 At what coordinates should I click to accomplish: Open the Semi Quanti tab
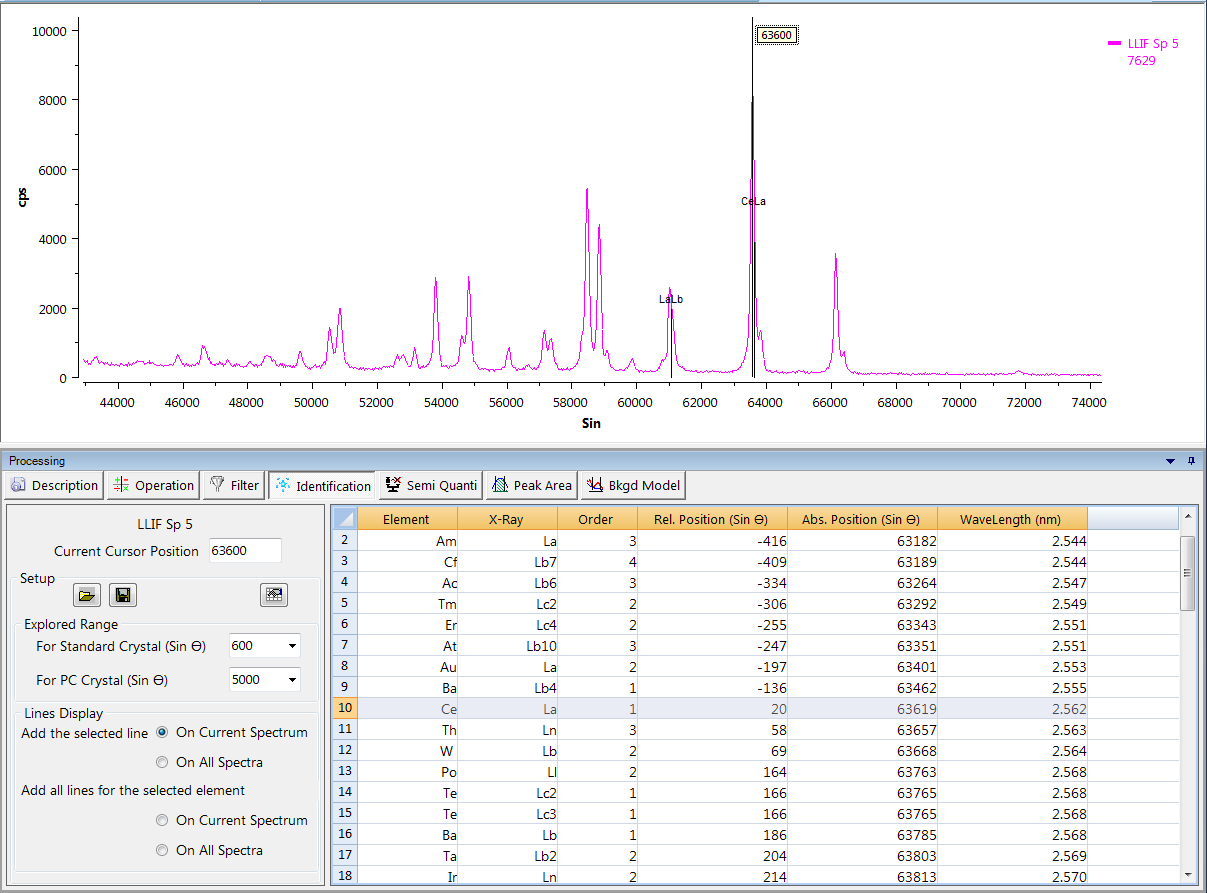[x=431, y=486]
